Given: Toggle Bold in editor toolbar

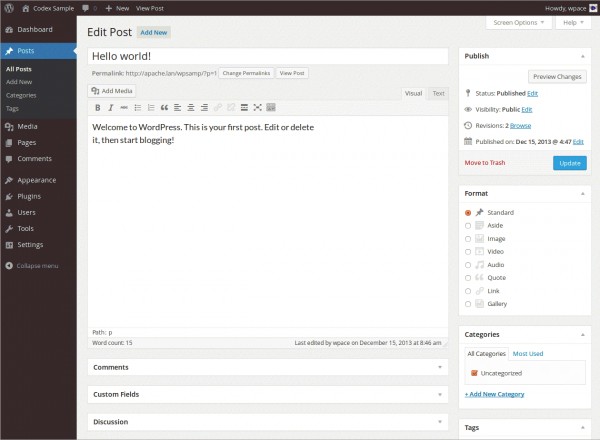Looking at the screenshot, I should coord(98,108).
